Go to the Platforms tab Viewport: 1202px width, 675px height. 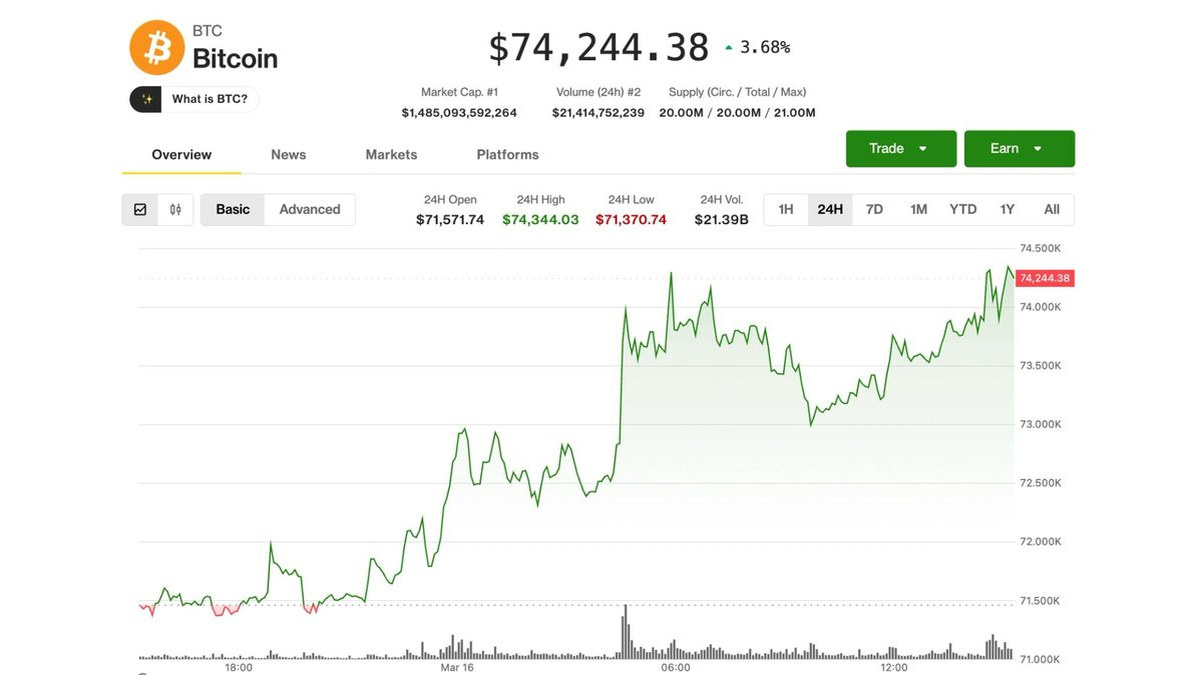coord(507,155)
